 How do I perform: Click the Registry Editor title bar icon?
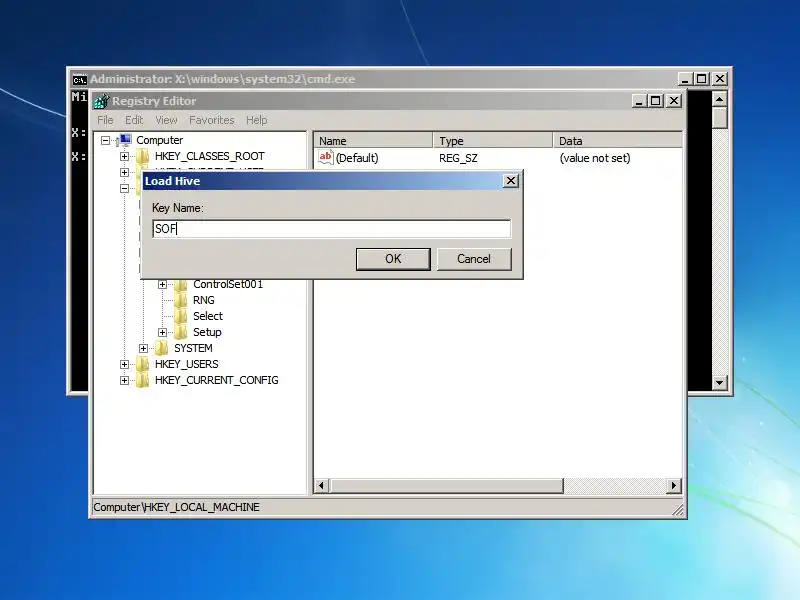click(x=102, y=101)
